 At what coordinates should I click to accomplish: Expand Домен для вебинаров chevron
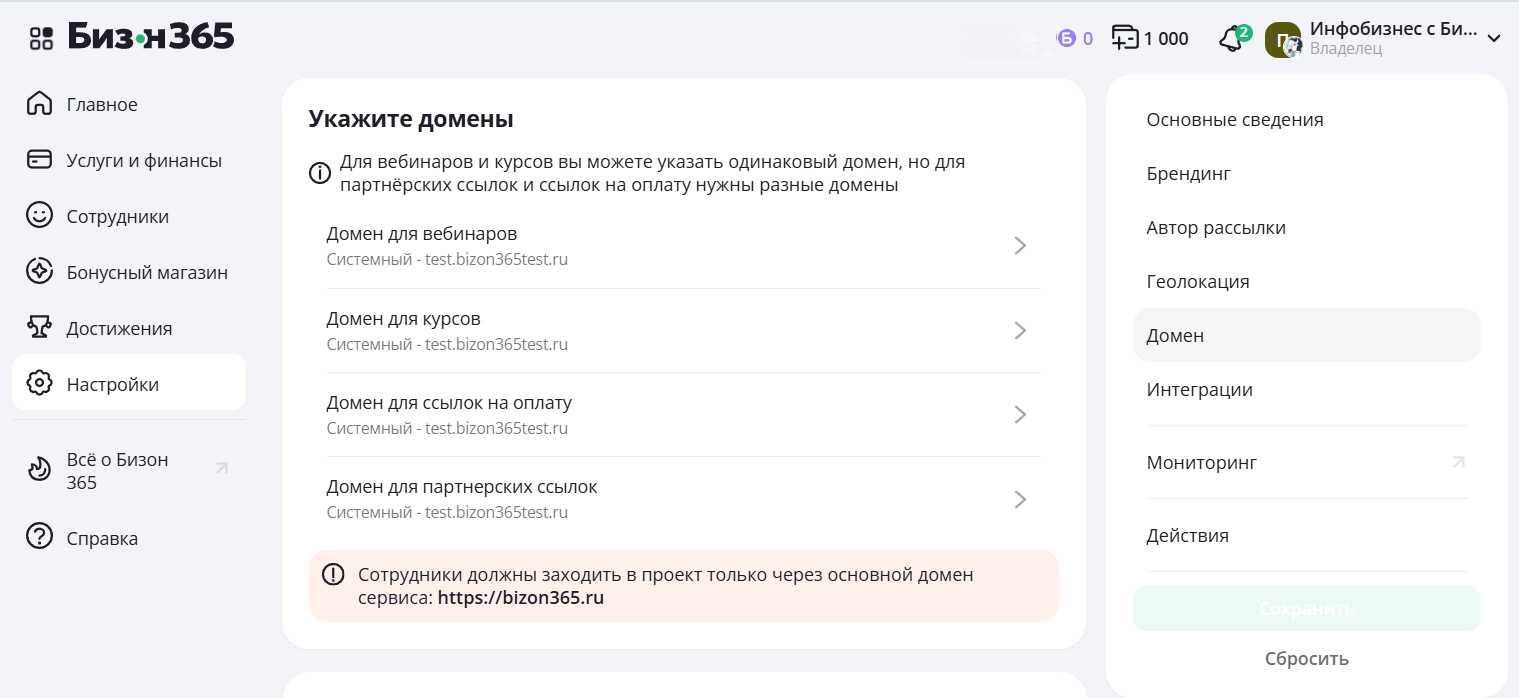1020,246
